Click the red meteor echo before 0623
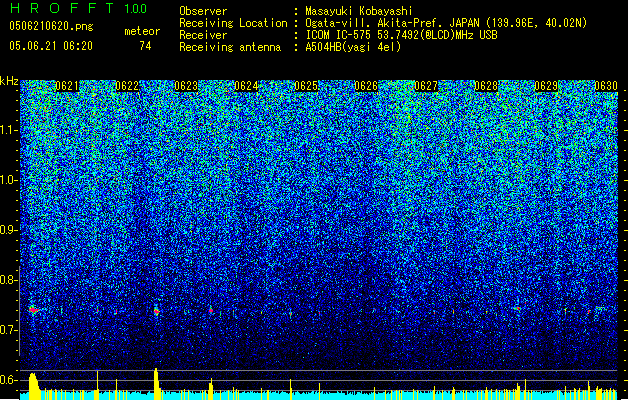Screen dimensions: 629x400 tap(156, 311)
